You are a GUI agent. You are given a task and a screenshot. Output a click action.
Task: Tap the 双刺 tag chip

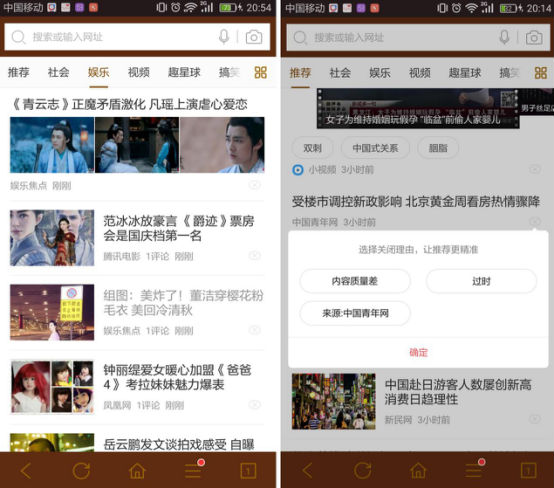pos(312,148)
